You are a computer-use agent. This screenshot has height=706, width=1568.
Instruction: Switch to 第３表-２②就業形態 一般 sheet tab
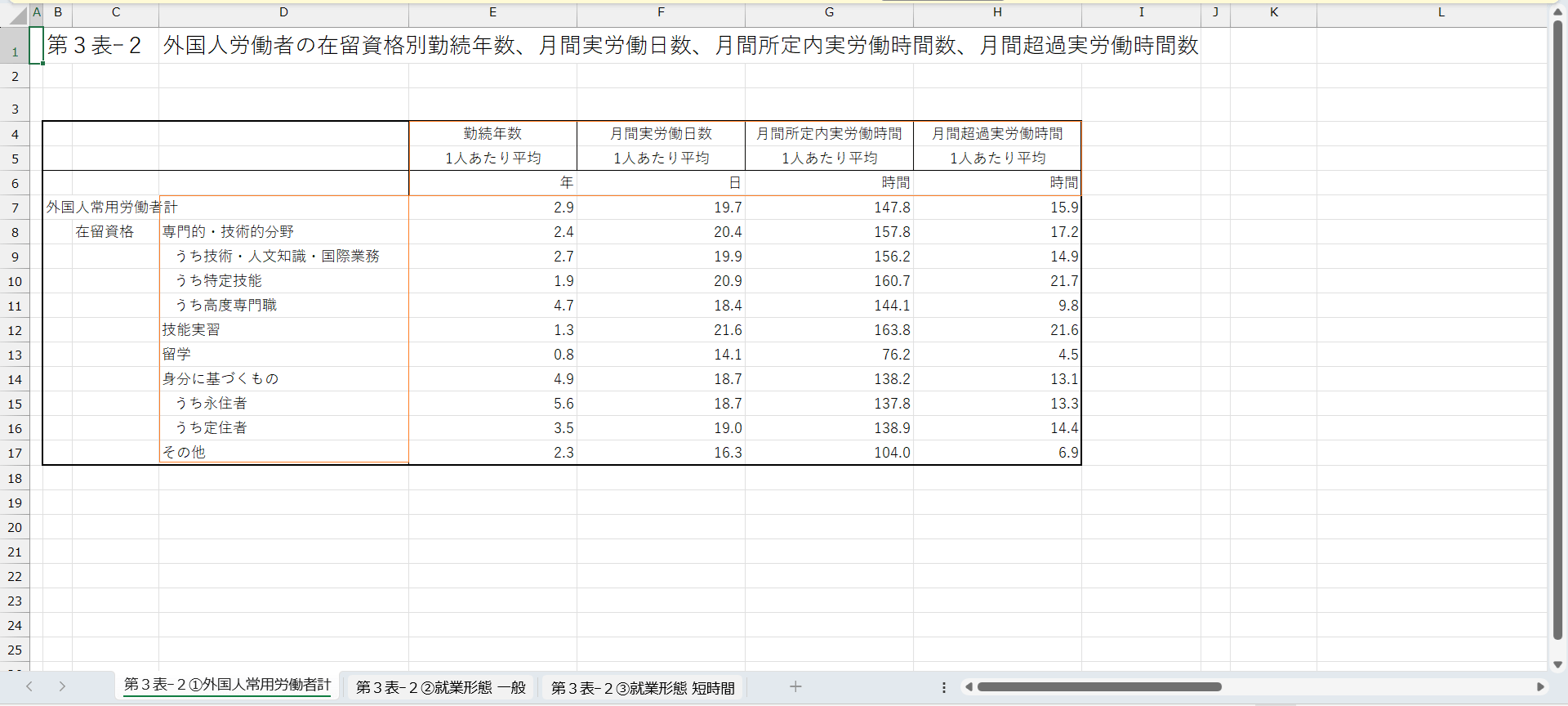point(440,688)
